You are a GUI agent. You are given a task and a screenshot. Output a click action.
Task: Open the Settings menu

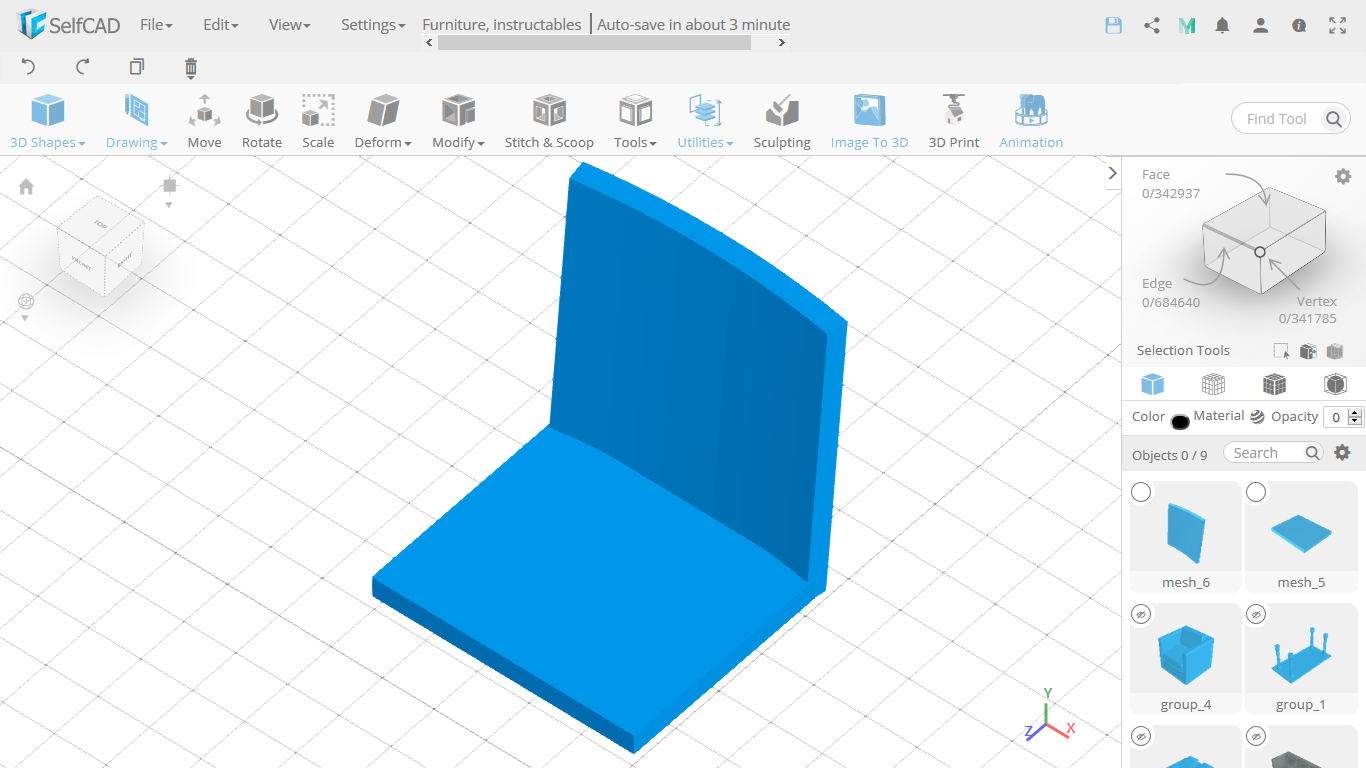point(373,25)
